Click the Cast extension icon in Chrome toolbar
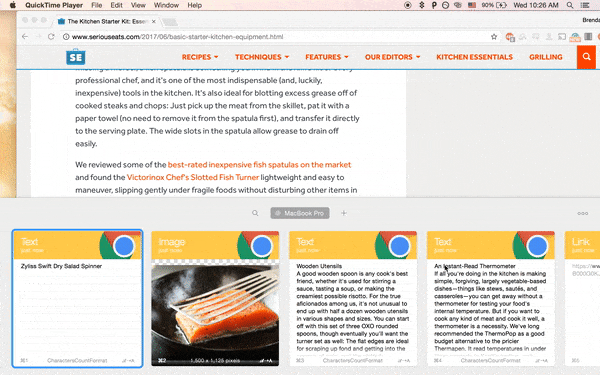The height and width of the screenshot is (375, 600). tap(562, 37)
